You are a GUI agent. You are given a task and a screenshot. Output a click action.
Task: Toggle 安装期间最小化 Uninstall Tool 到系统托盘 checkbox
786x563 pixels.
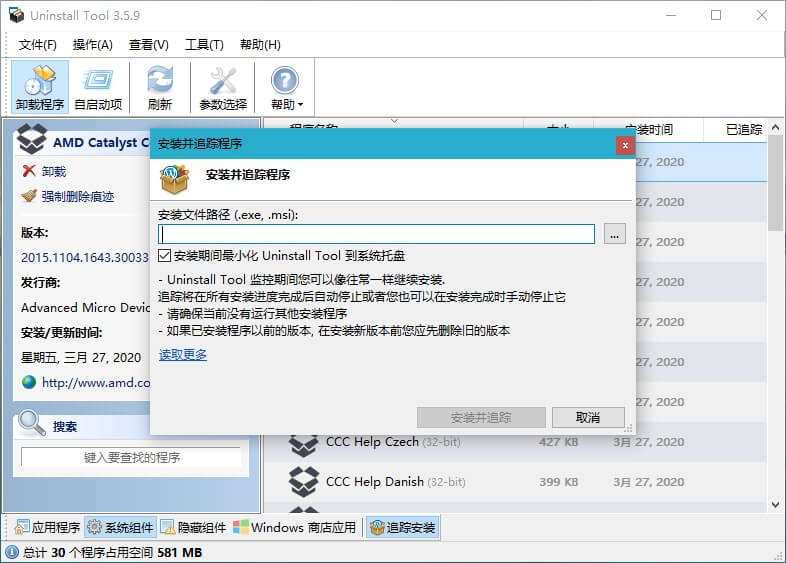click(164, 256)
